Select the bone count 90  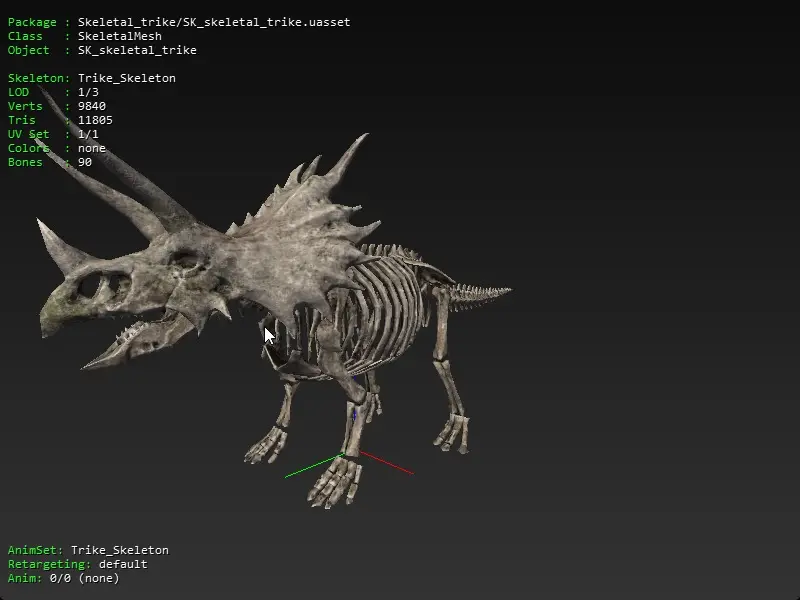[85, 162]
